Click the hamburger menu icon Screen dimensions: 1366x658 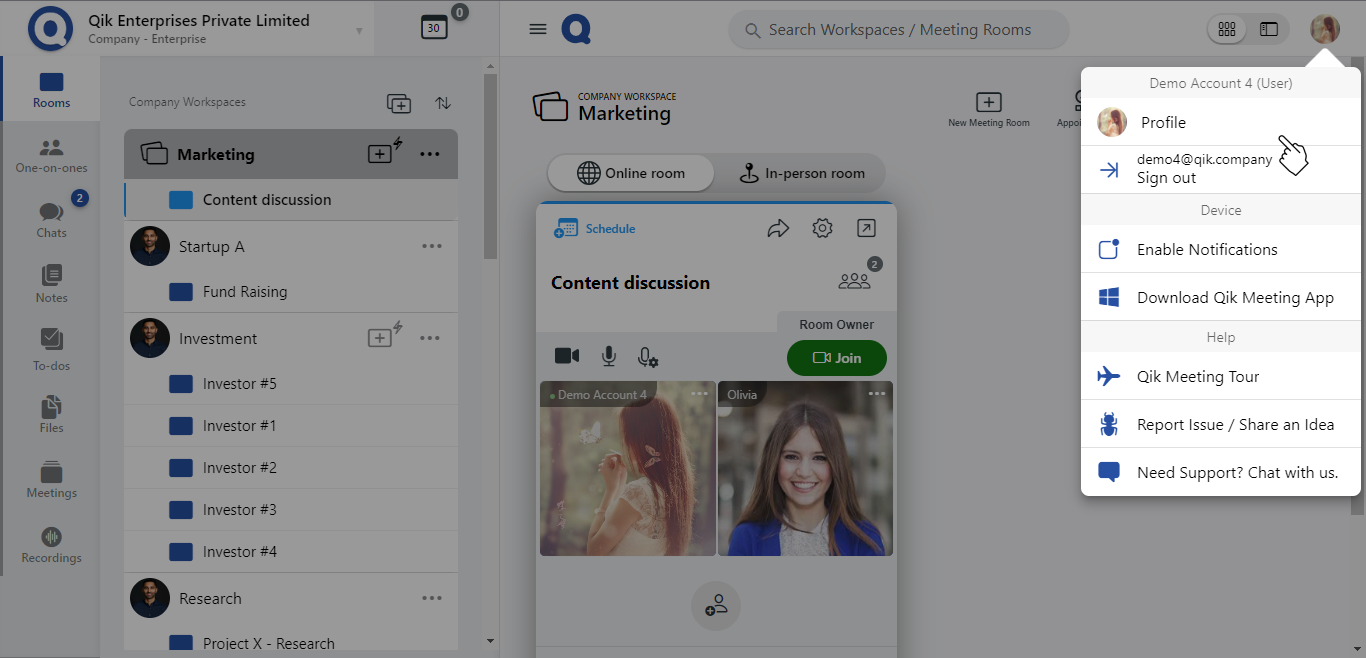pos(538,29)
